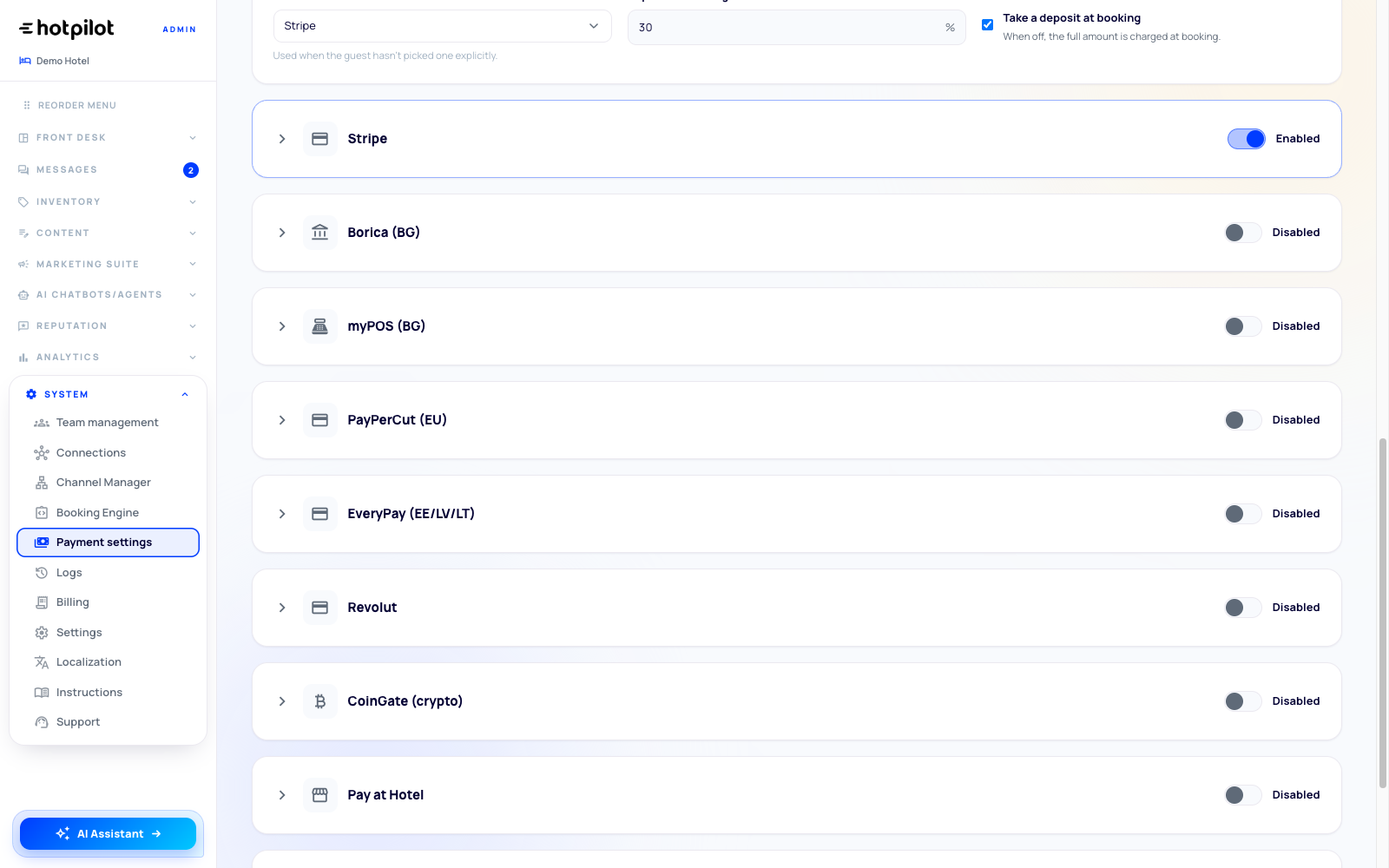Click the System gear icon
1389x868 pixels.
tap(31, 394)
